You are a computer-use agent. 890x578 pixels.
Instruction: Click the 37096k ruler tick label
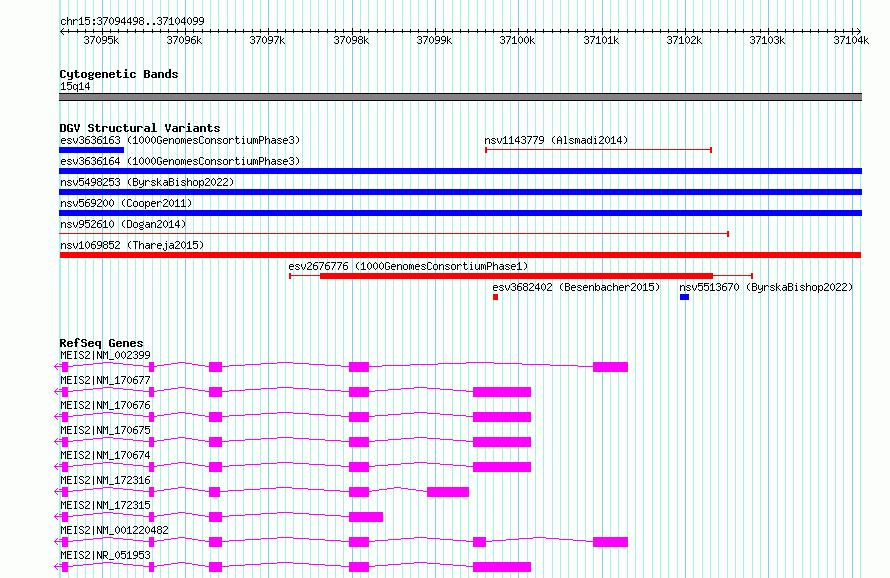click(x=184, y=40)
